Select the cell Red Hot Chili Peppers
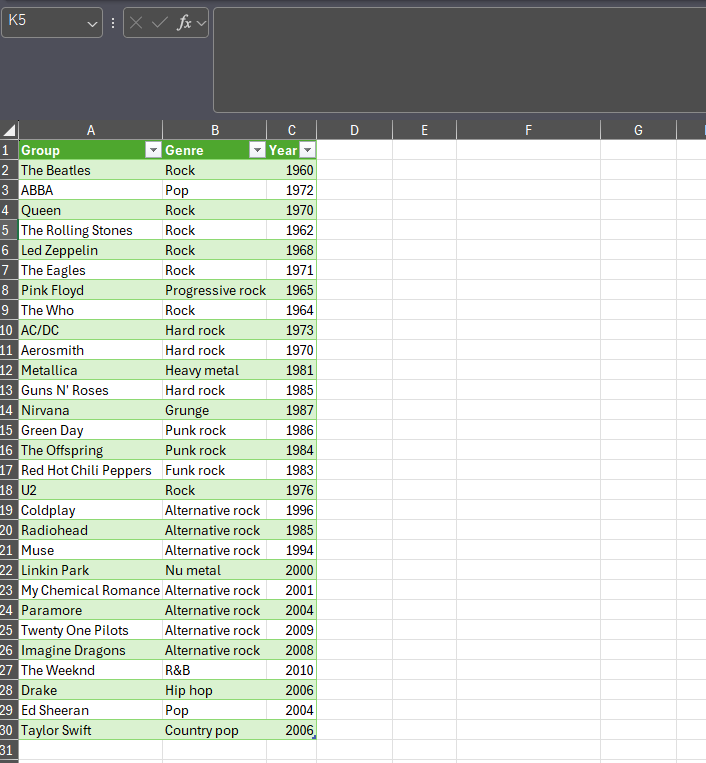This screenshot has width=706, height=763. [91, 470]
